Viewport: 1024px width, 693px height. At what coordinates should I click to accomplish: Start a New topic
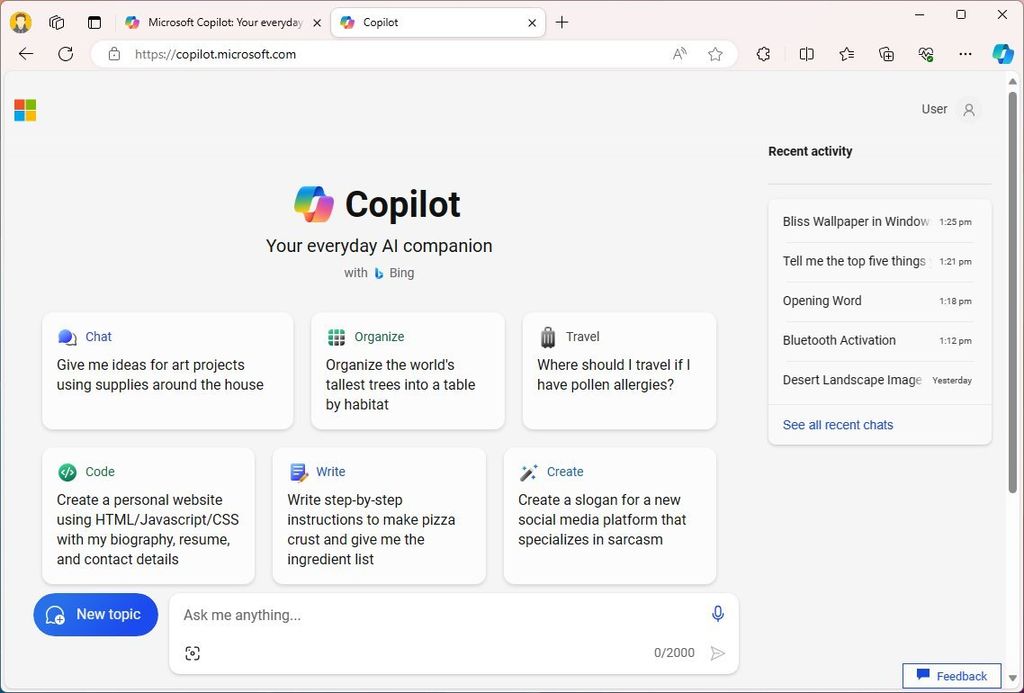[95, 614]
